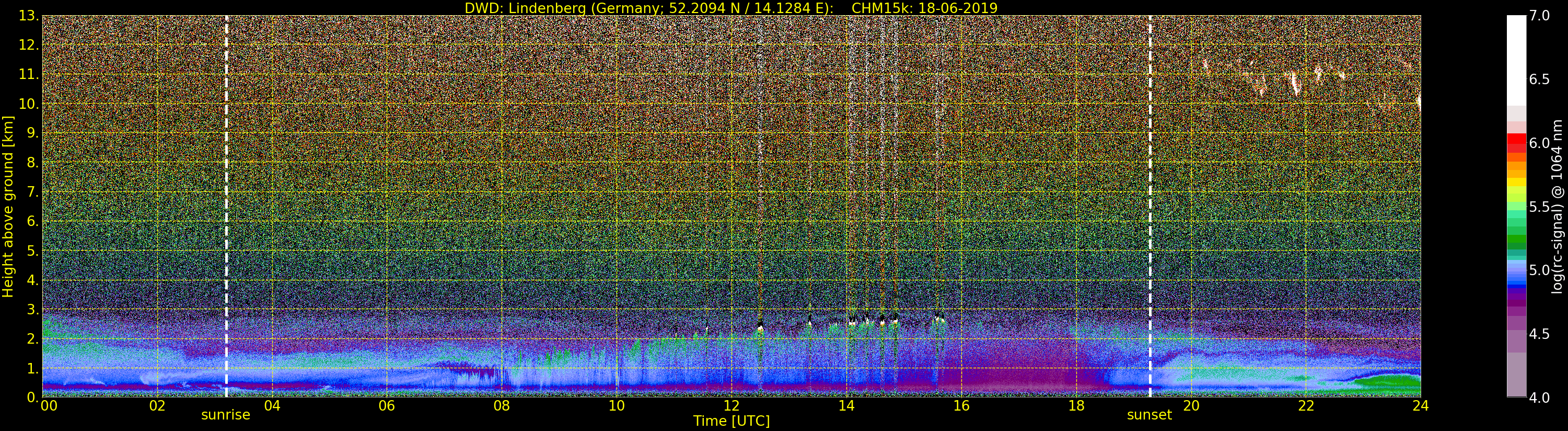Click the time axis tick '04'

tap(272, 406)
